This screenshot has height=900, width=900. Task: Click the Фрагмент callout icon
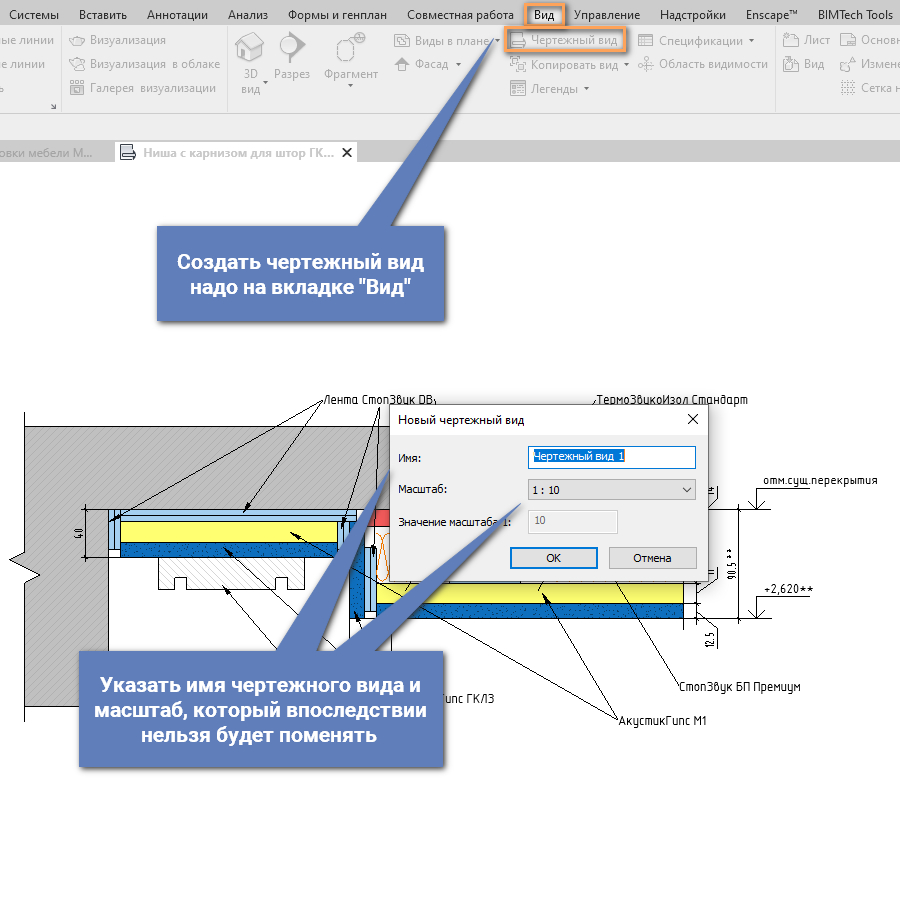point(350,47)
